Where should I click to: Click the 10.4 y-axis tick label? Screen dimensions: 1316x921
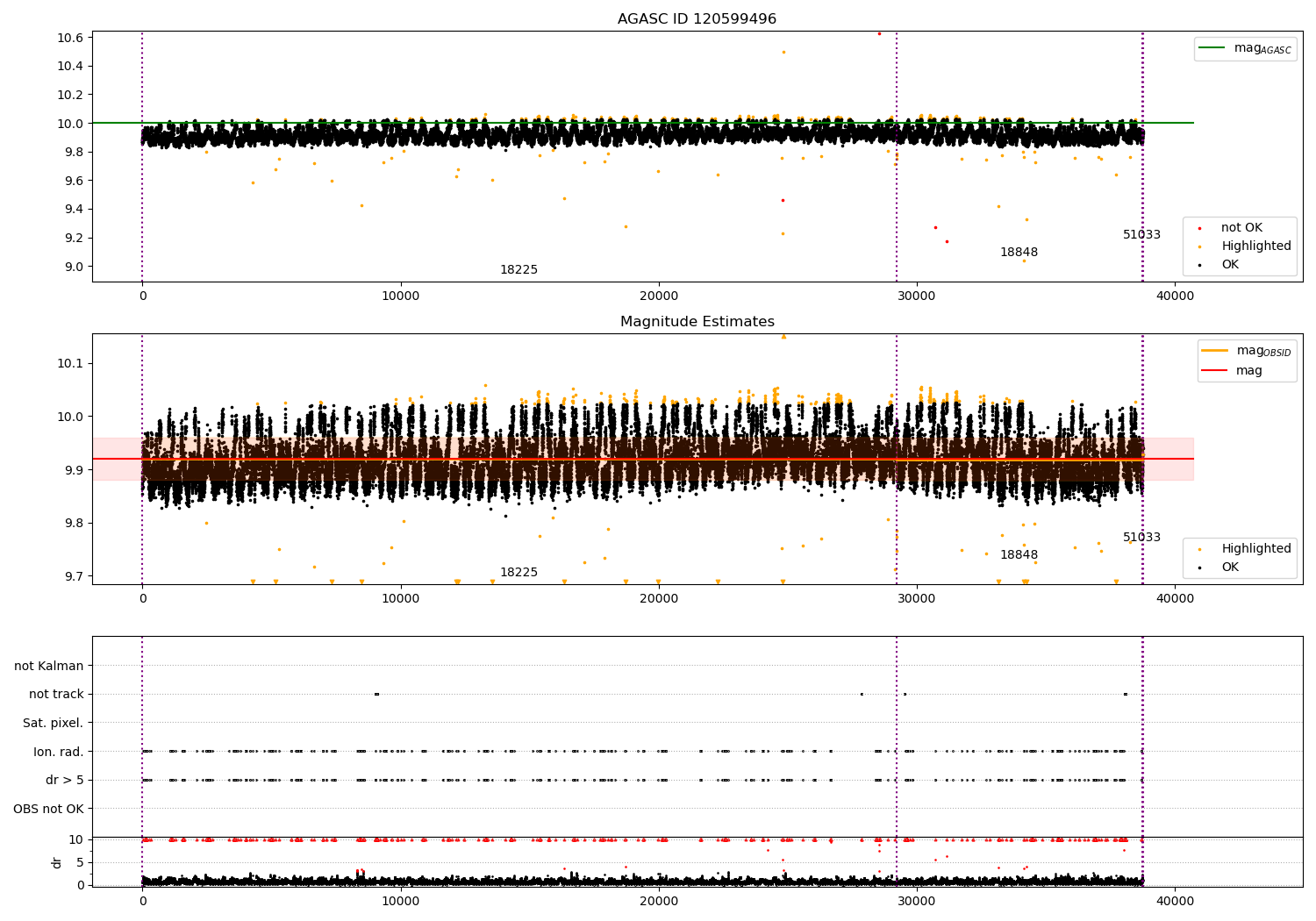(x=70, y=67)
